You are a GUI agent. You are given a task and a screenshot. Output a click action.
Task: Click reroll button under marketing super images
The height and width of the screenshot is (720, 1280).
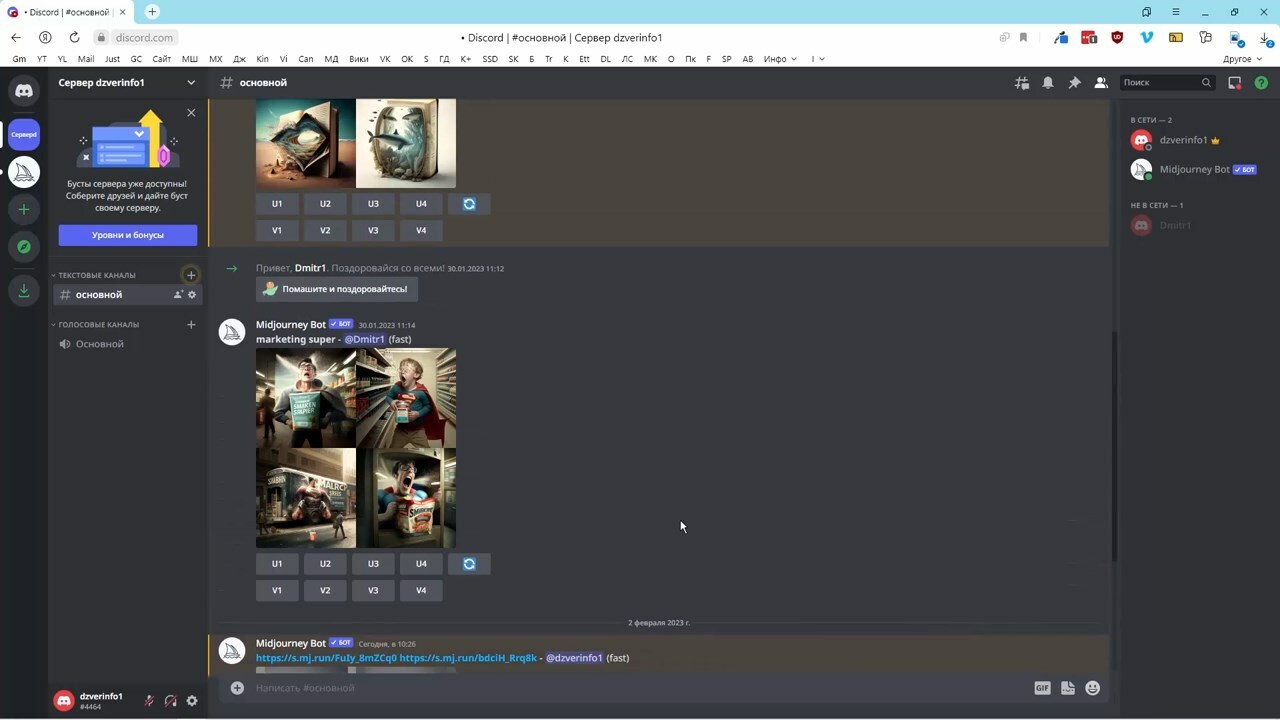(x=469, y=564)
